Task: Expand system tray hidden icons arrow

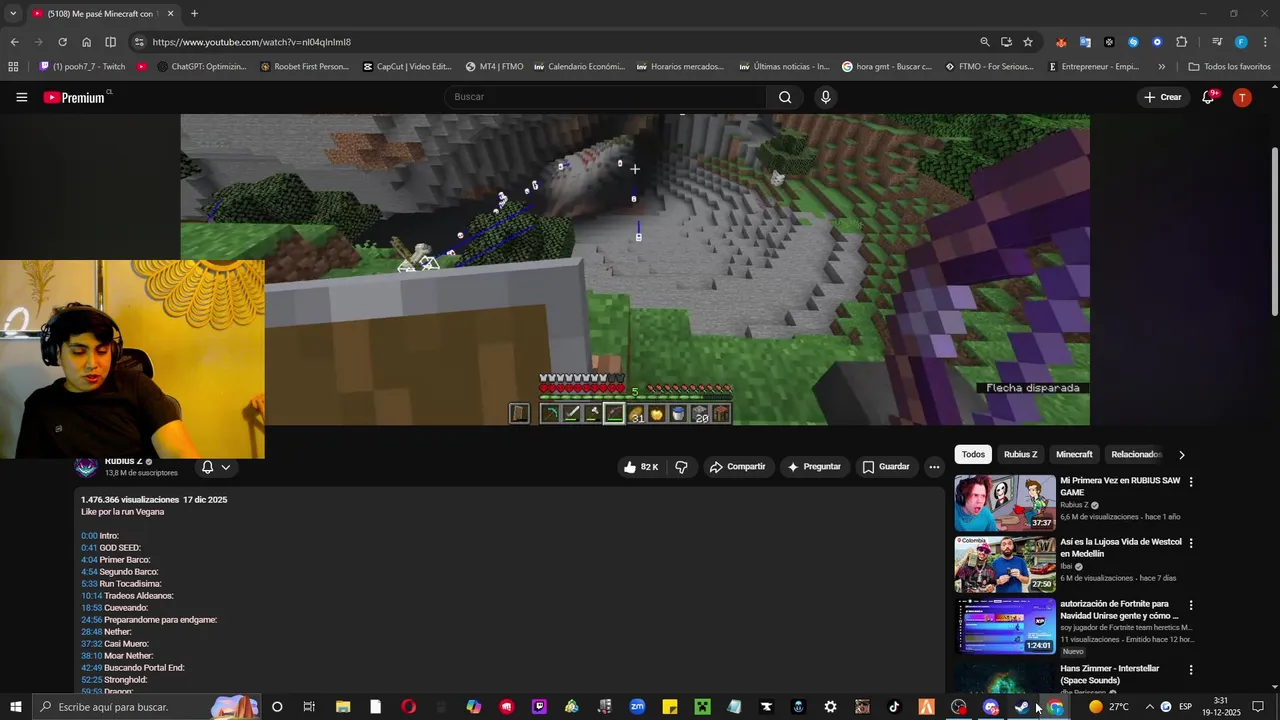Action: click(1149, 707)
